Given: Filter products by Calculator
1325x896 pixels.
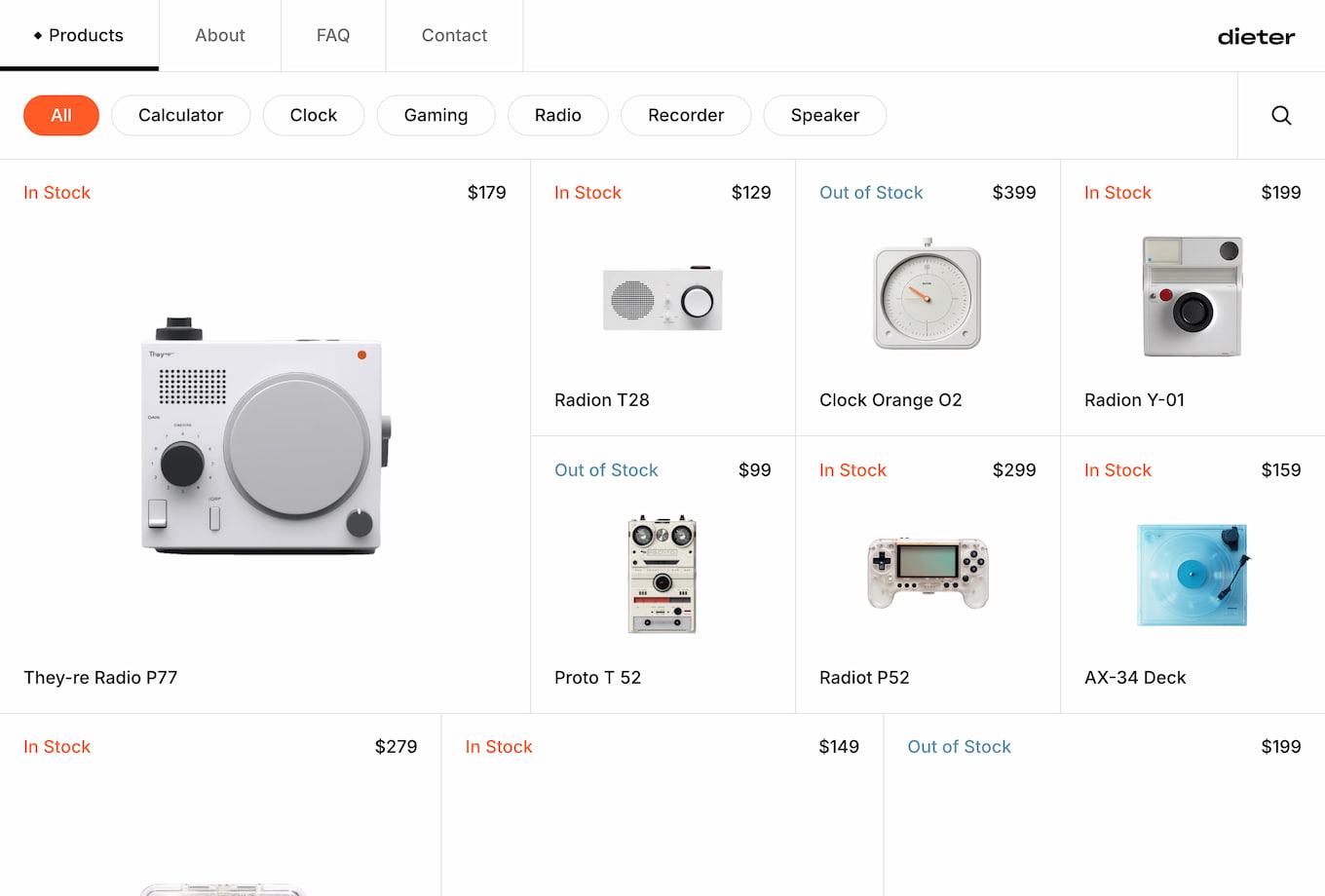Looking at the screenshot, I should [180, 115].
